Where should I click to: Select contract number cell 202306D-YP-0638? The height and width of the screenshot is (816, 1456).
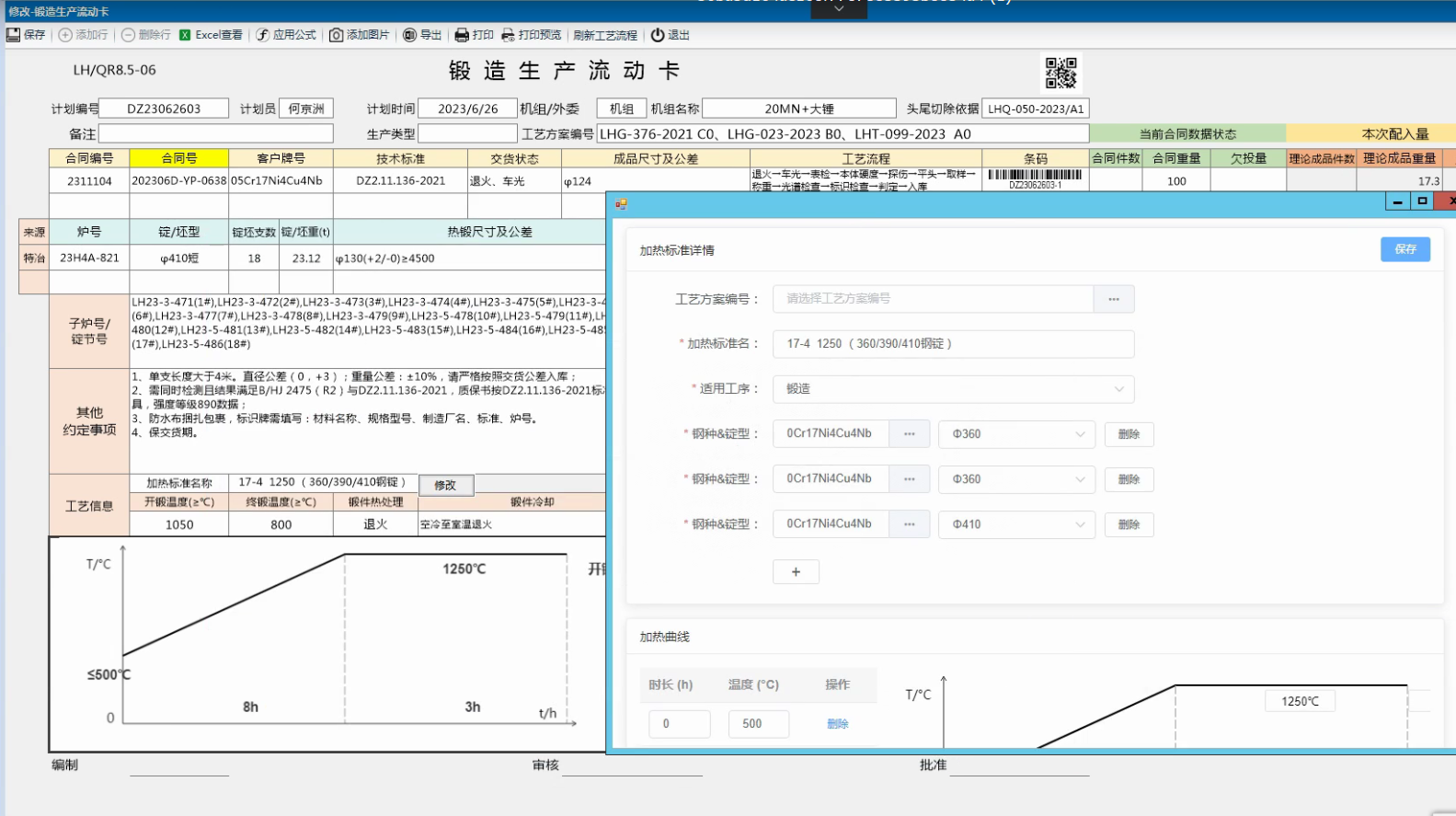(x=179, y=180)
